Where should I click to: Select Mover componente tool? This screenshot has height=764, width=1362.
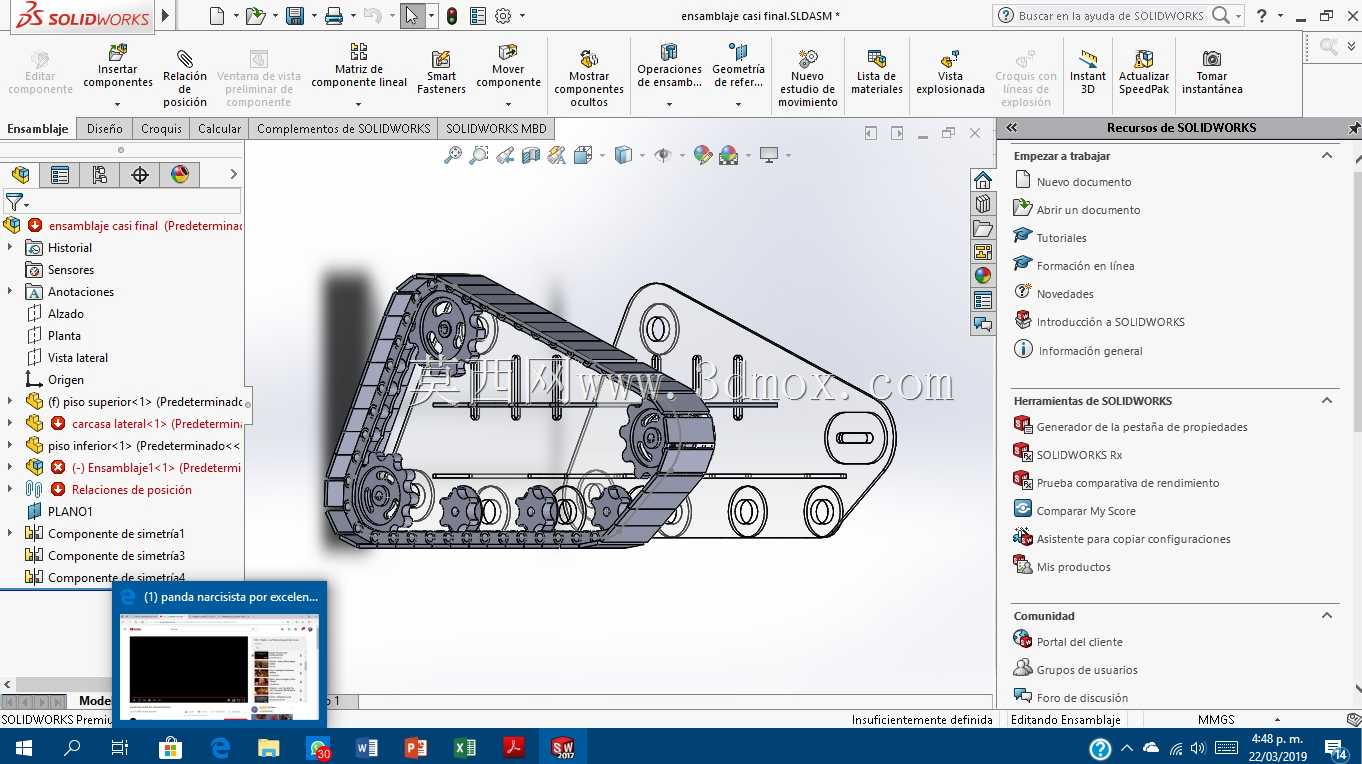pos(508,66)
